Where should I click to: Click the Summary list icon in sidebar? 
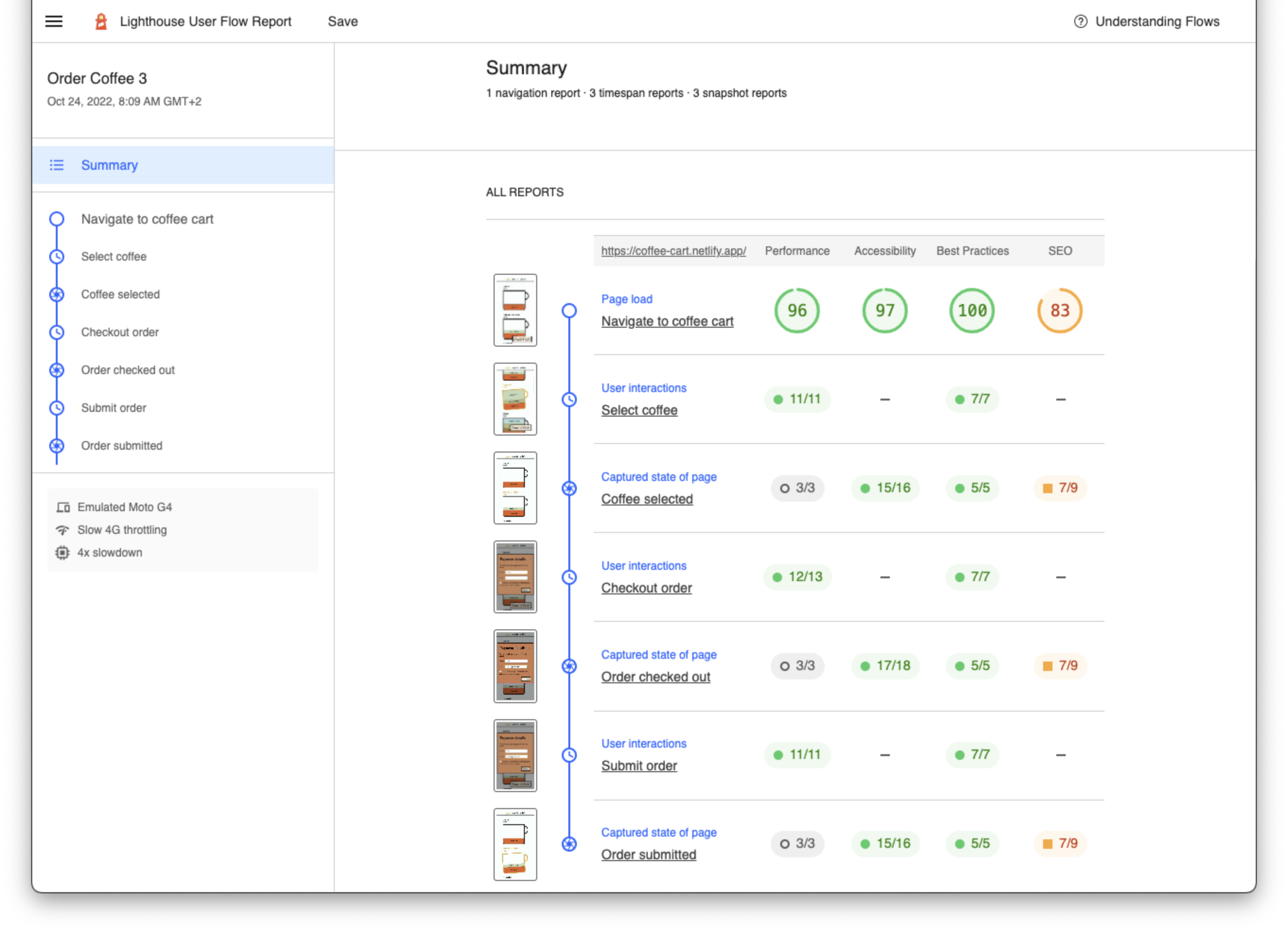(57, 165)
